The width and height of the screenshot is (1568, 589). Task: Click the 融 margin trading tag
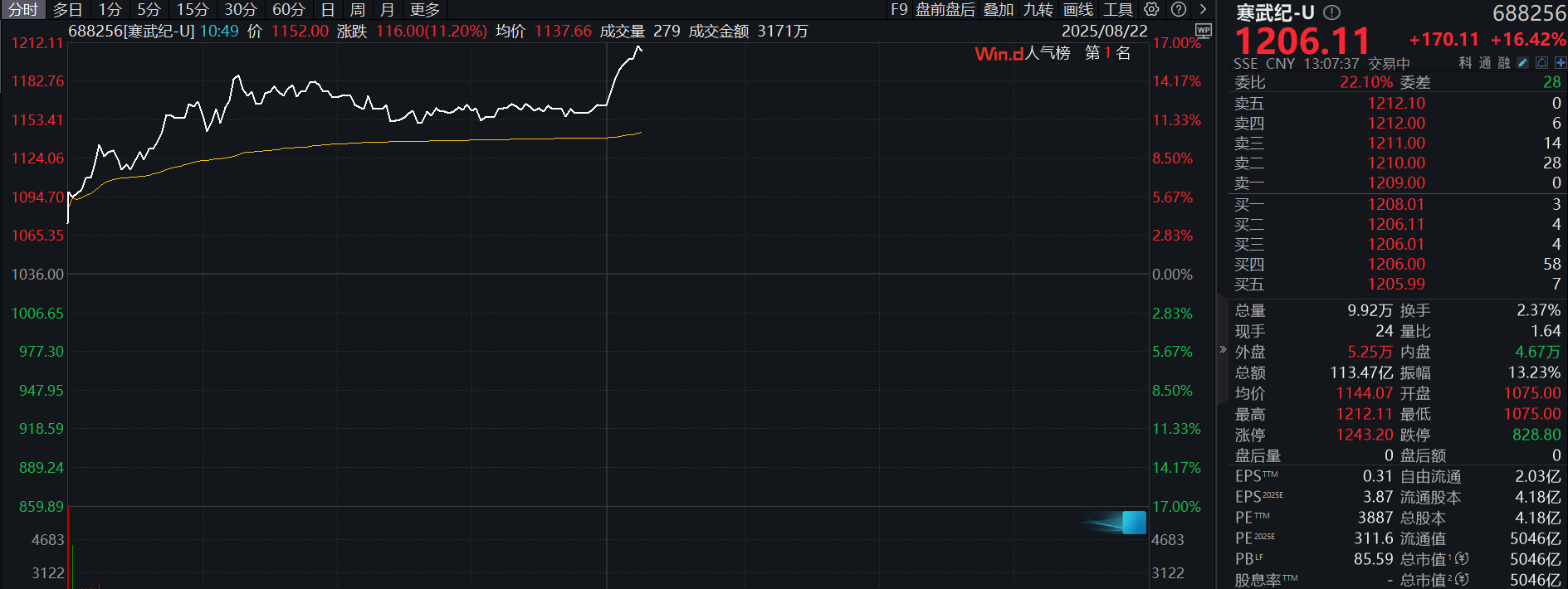tap(1504, 63)
